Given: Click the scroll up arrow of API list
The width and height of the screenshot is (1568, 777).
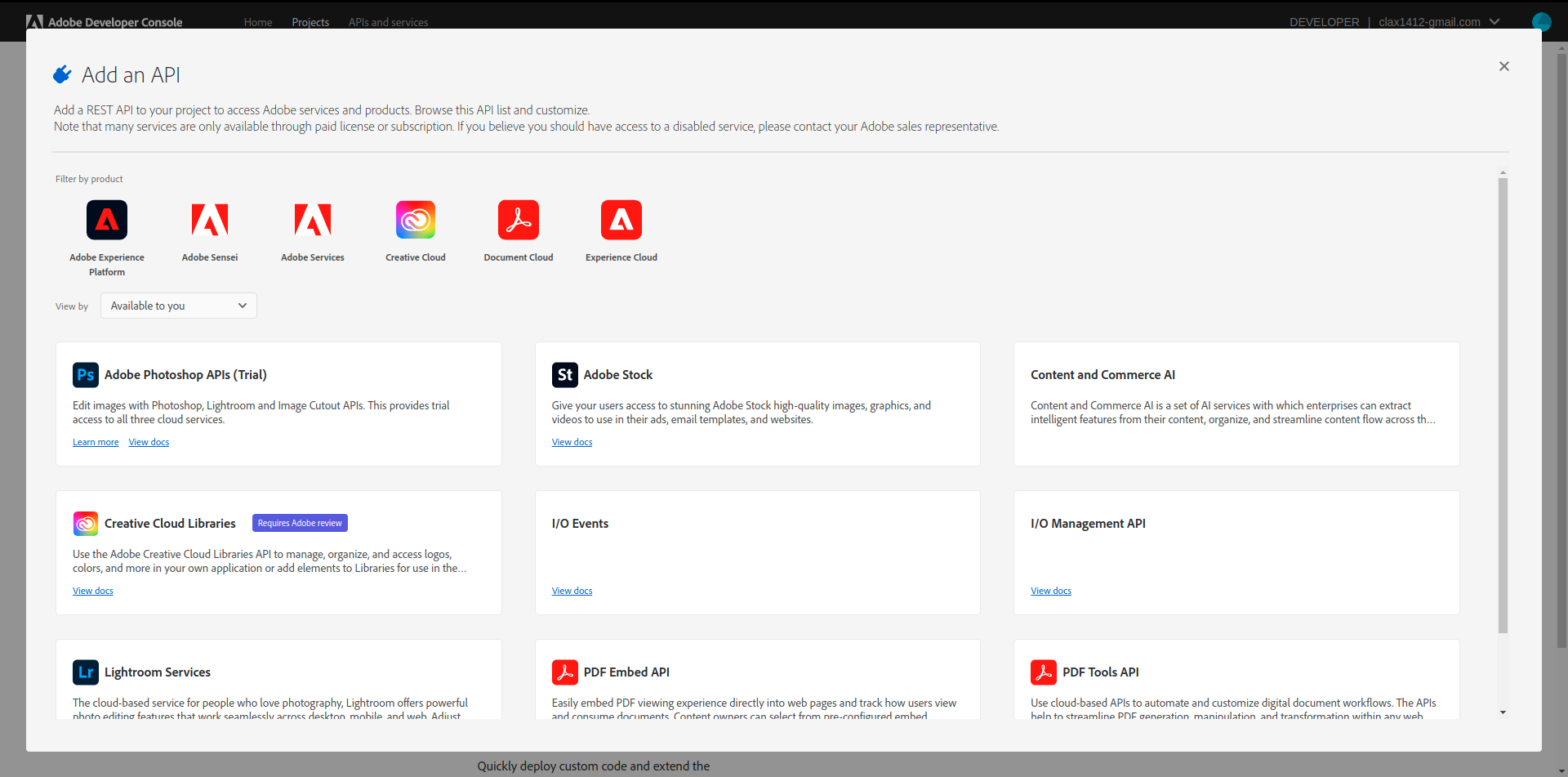Looking at the screenshot, I should pyautogui.click(x=1503, y=173).
